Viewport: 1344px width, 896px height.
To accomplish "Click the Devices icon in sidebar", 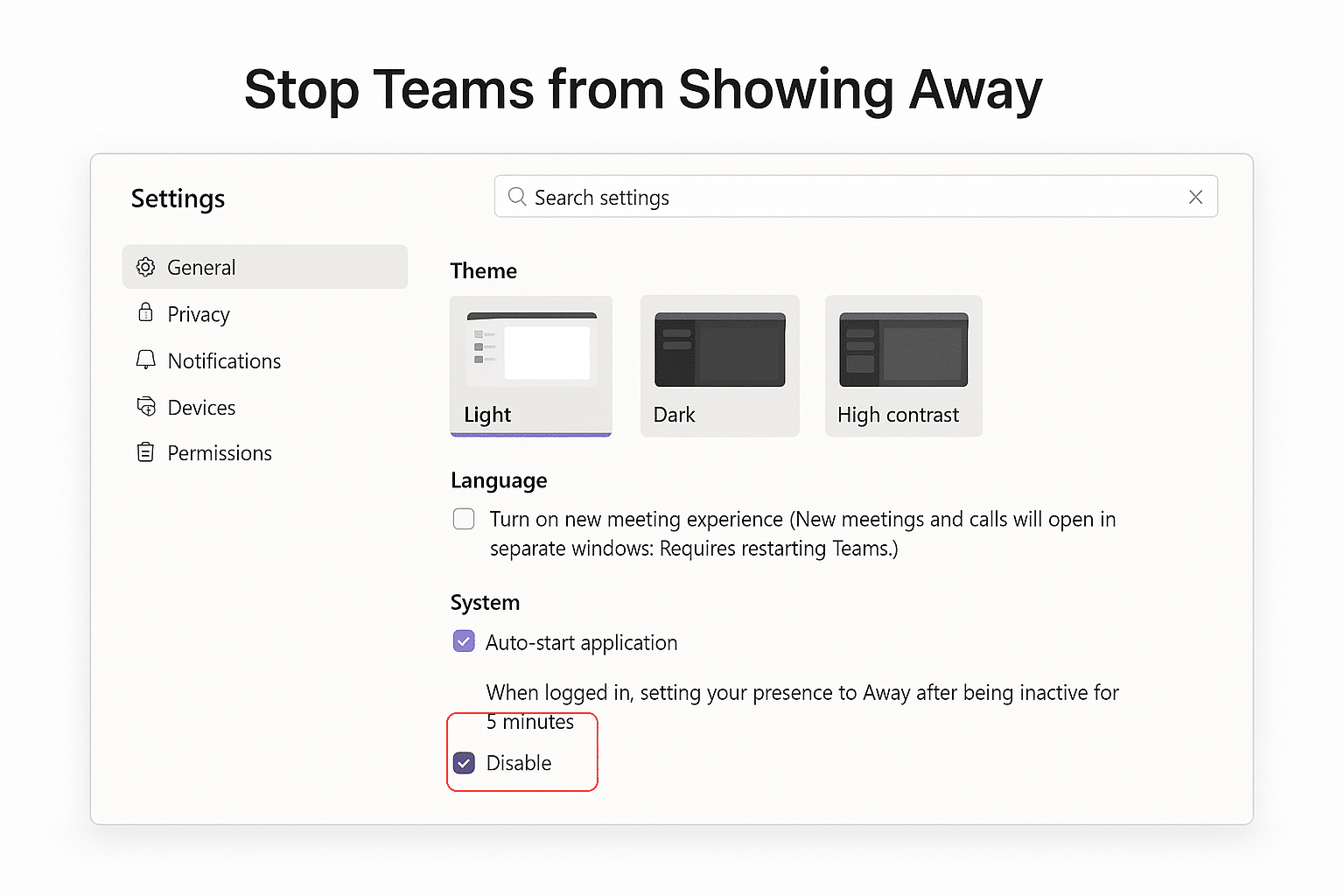I will pos(146,406).
